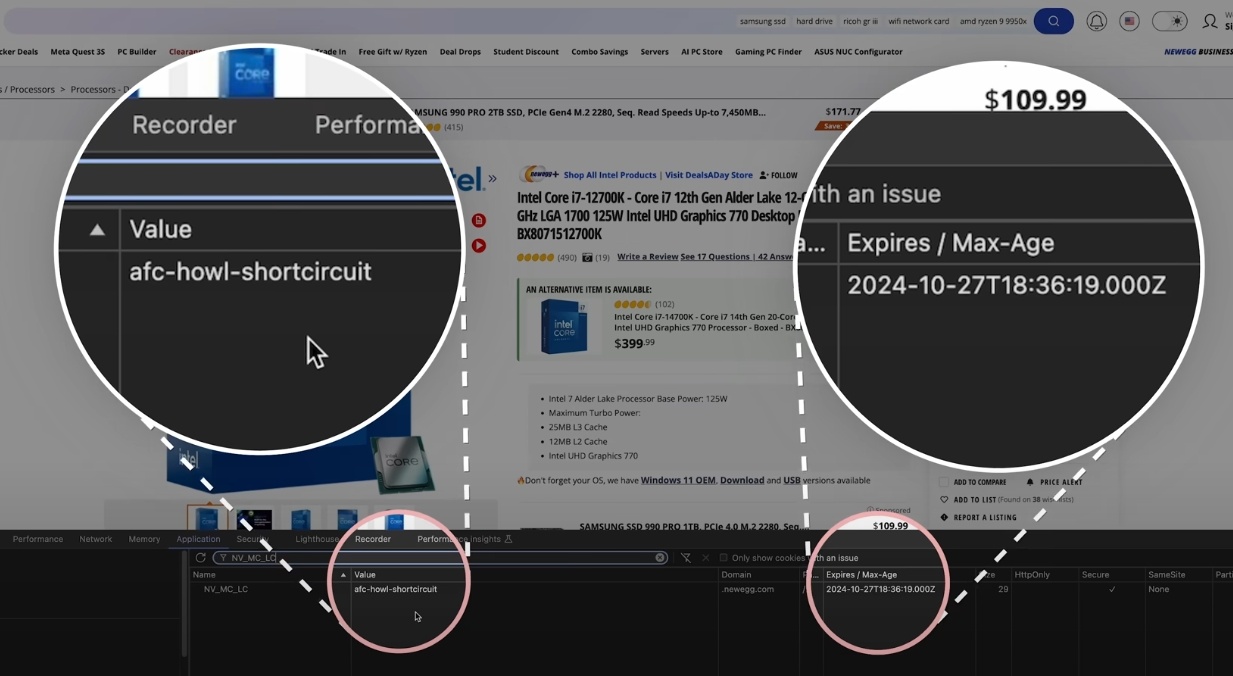Click the USB OS version link

[x=792, y=480]
